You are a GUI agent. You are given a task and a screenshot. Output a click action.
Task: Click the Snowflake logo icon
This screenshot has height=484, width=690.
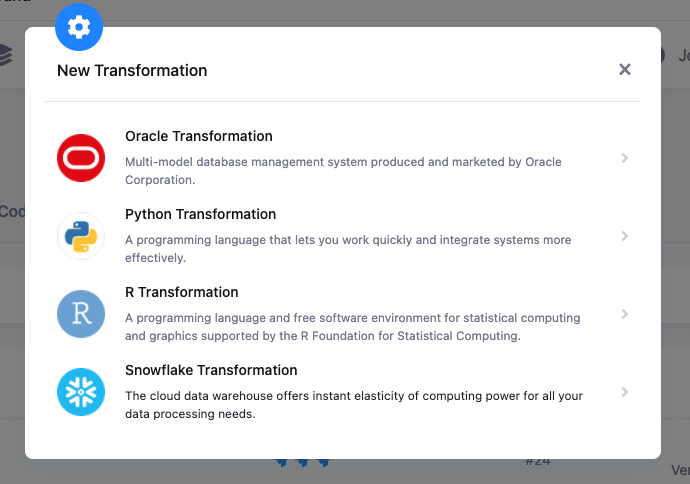tap(82, 392)
